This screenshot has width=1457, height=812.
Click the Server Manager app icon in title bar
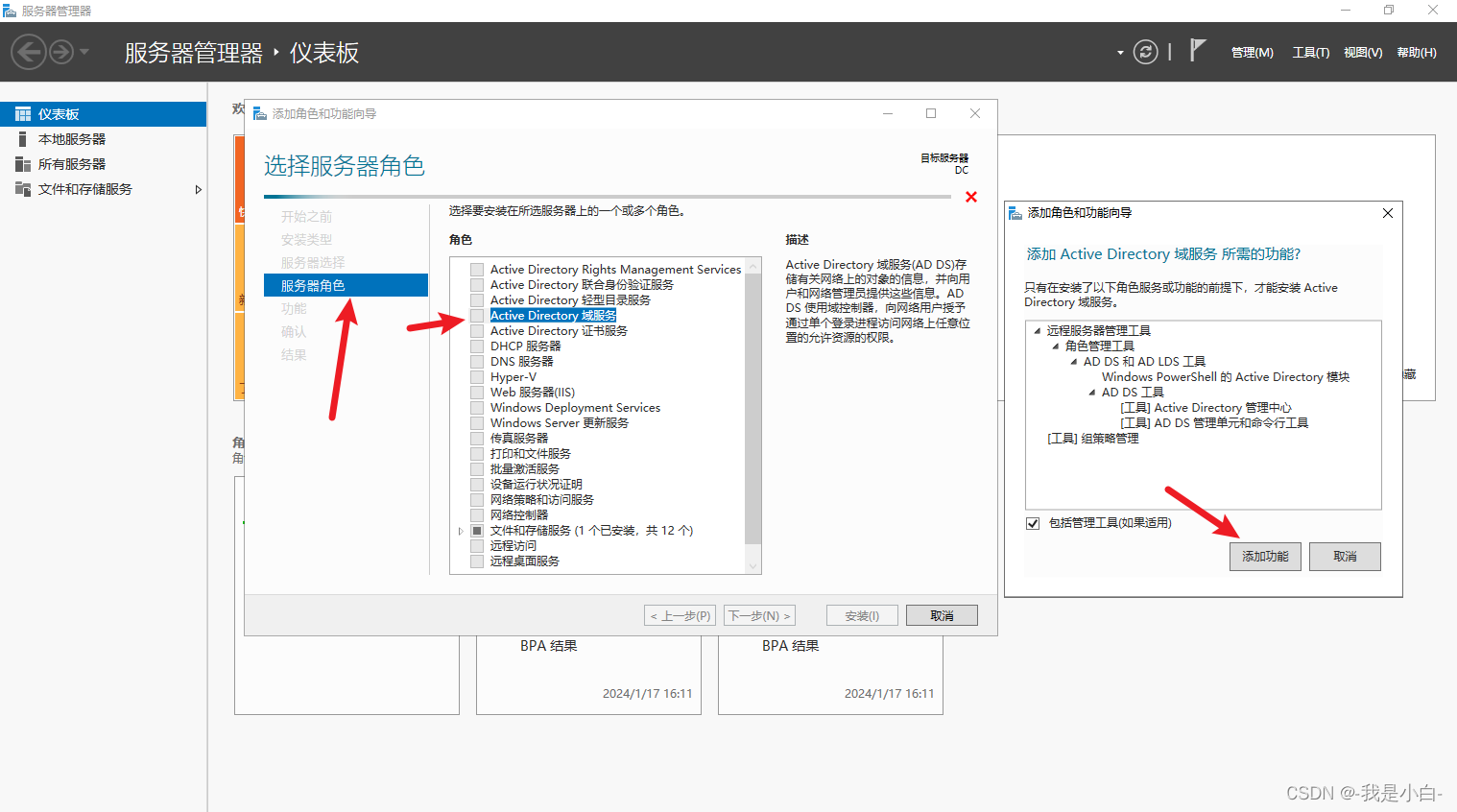pos(10,11)
